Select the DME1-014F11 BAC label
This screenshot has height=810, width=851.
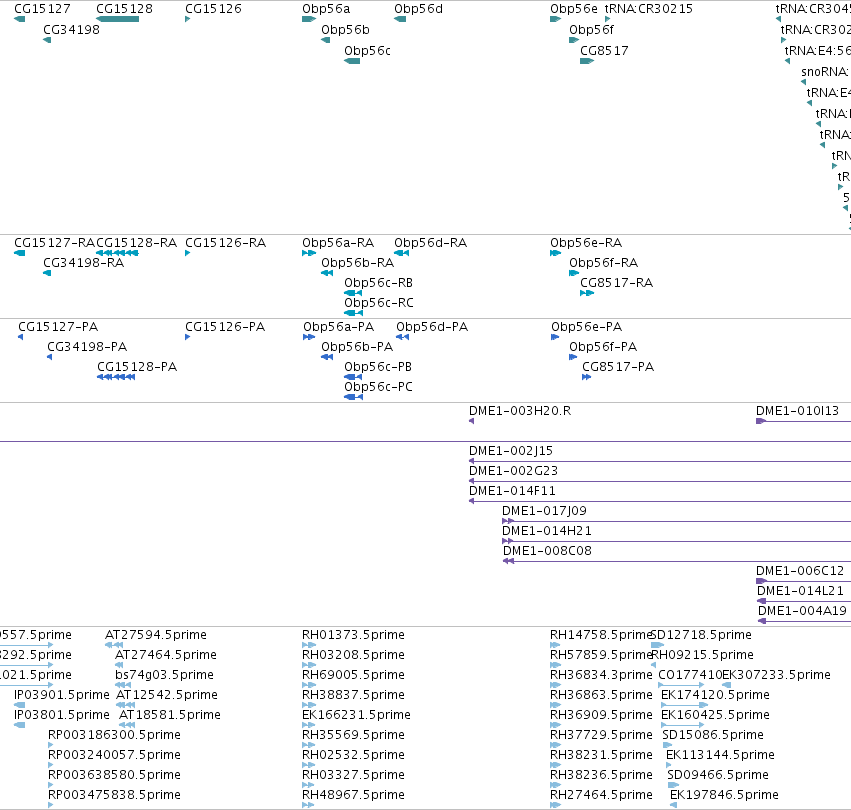click(x=512, y=491)
